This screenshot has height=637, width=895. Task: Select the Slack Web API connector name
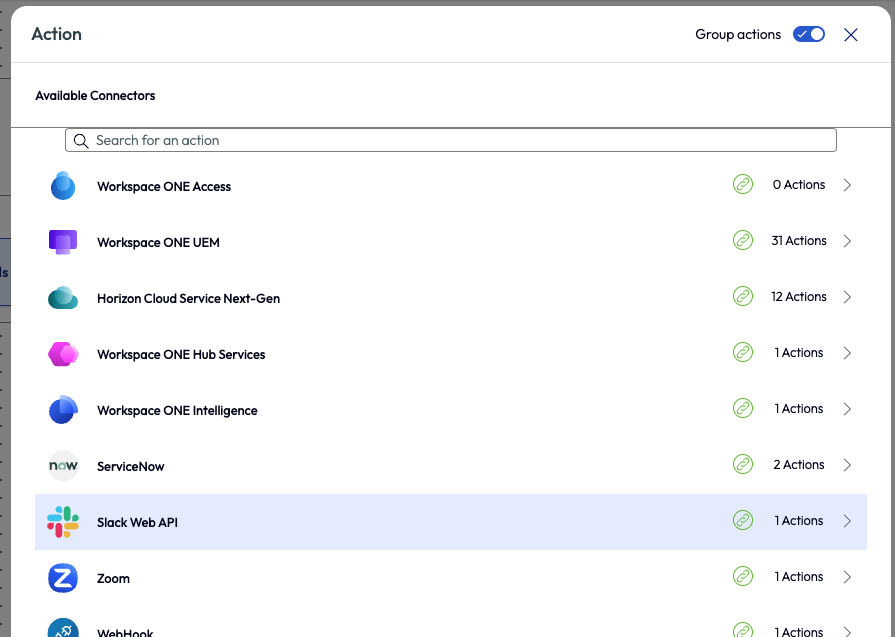coord(137,522)
